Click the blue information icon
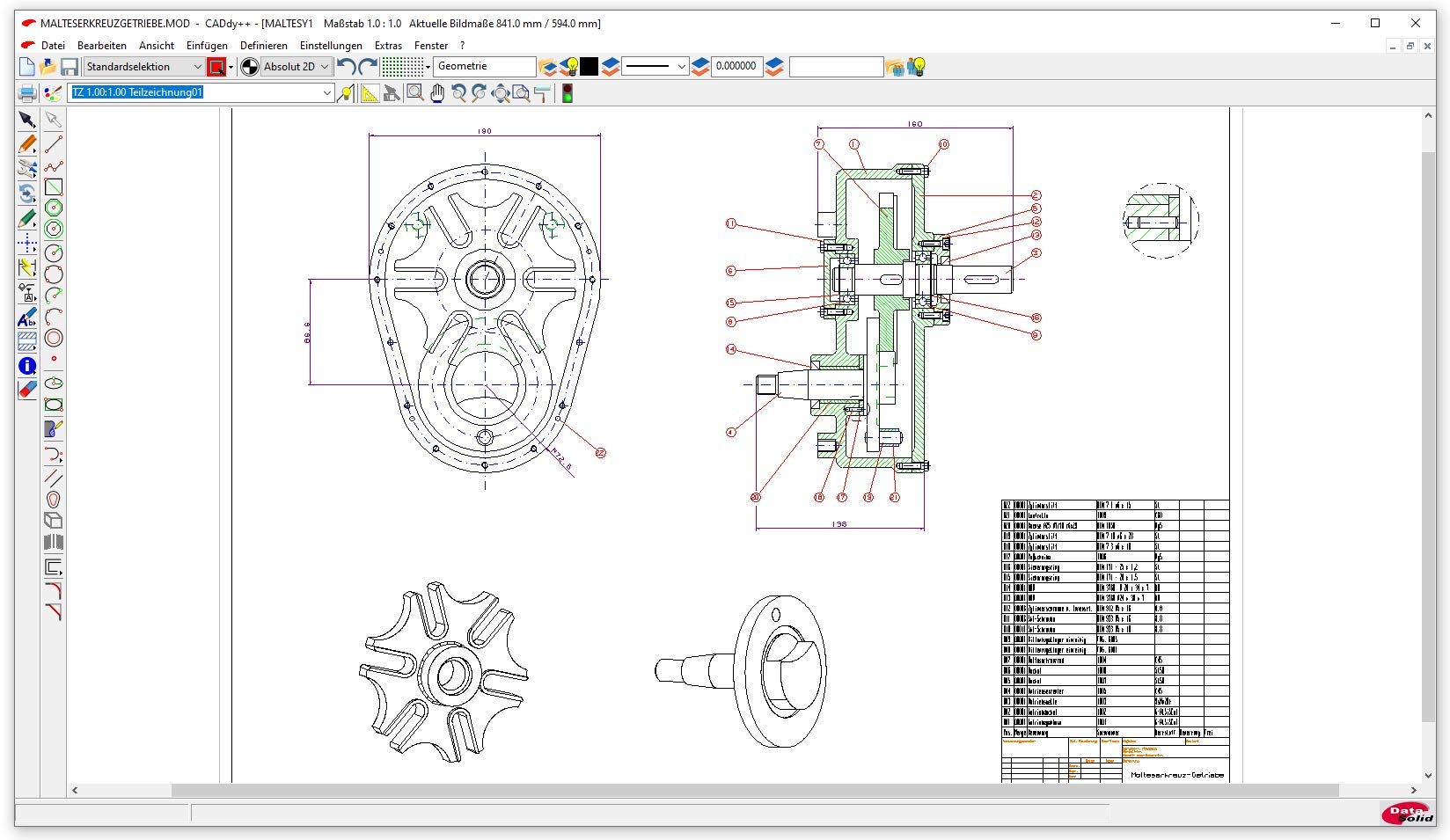 (x=27, y=366)
